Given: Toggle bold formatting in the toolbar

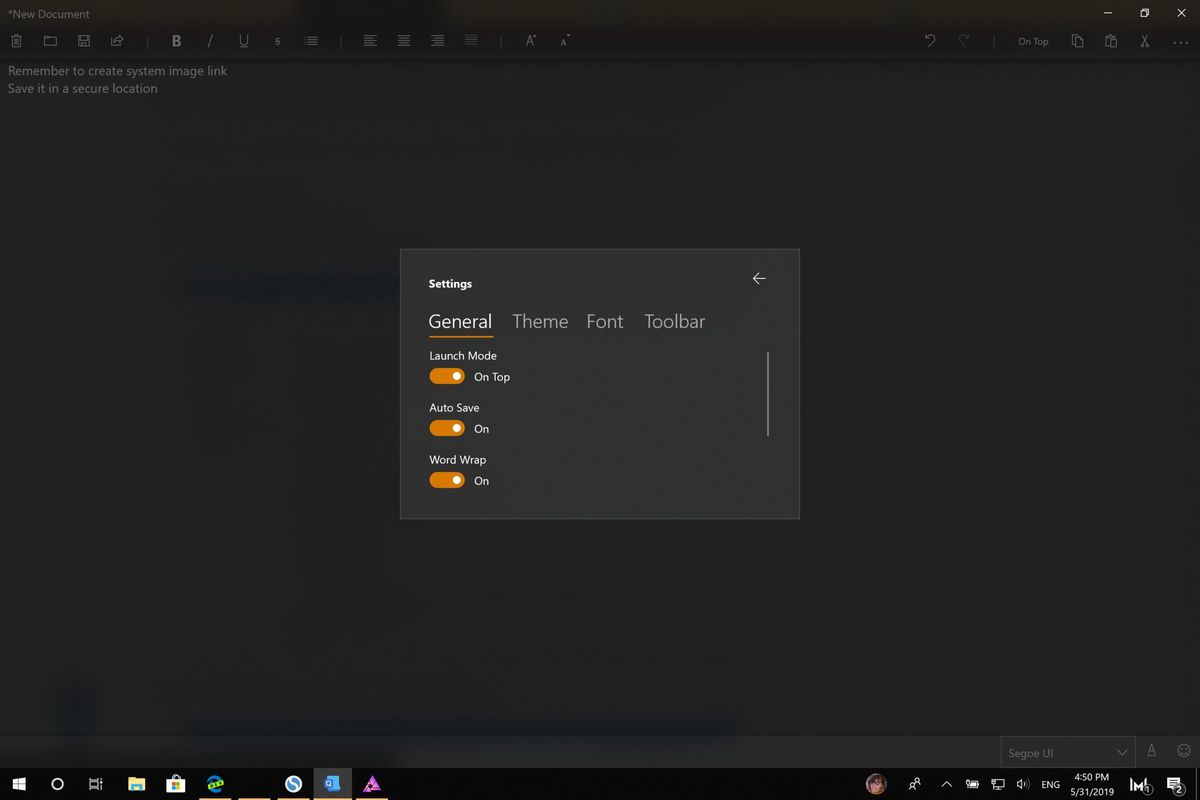Looking at the screenshot, I should [176, 41].
